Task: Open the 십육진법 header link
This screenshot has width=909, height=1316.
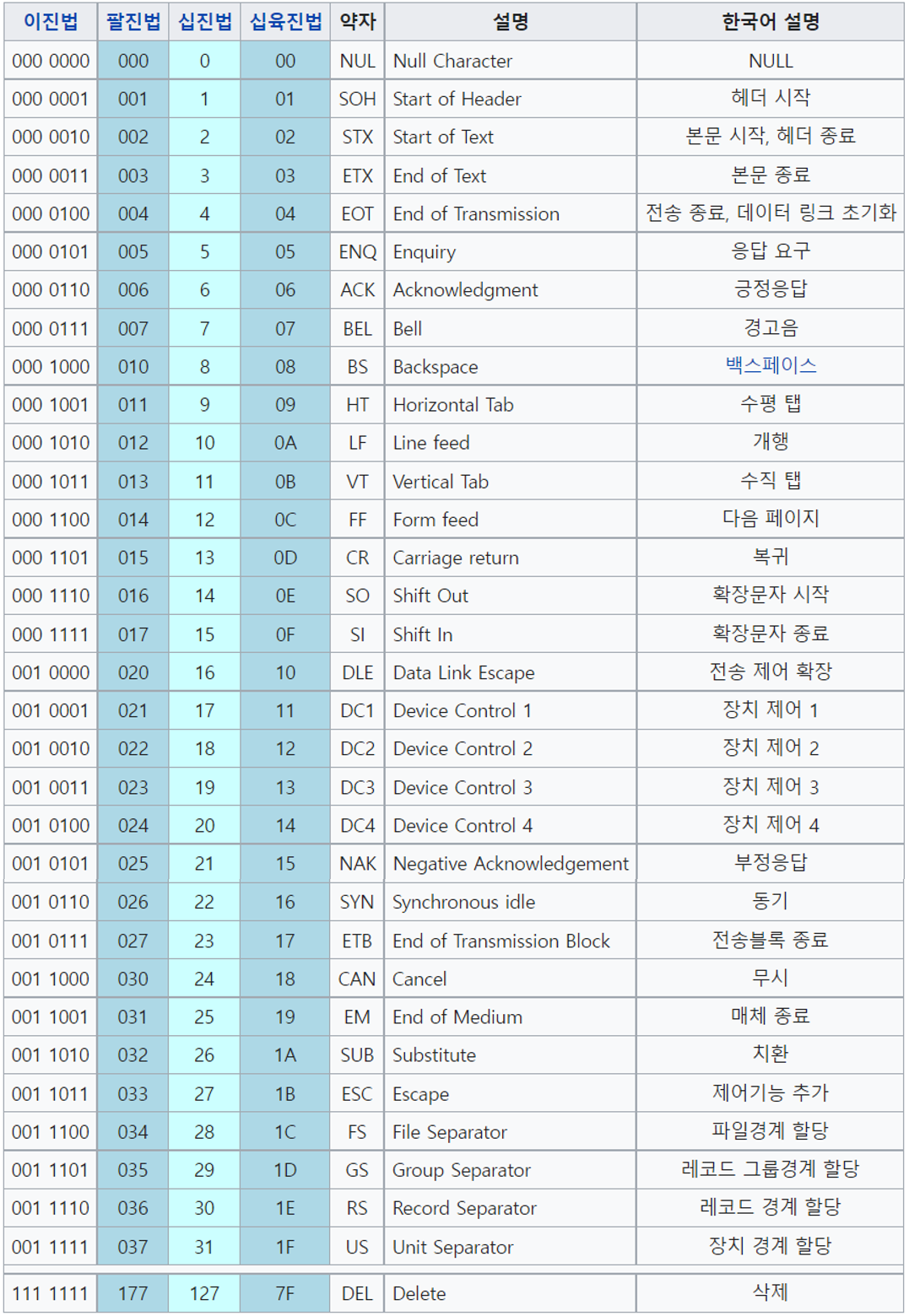Action: tap(285, 22)
